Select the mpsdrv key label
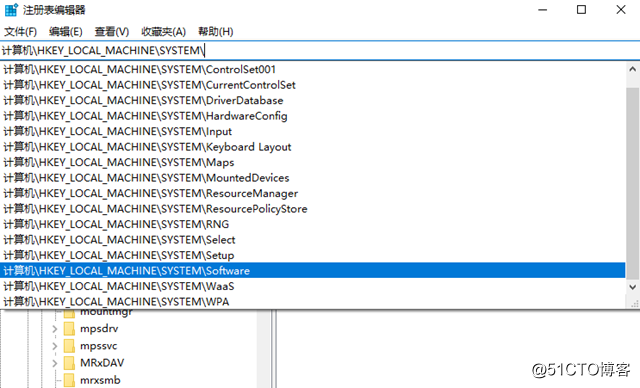Viewport: 640px width, 388px height. click(99, 329)
